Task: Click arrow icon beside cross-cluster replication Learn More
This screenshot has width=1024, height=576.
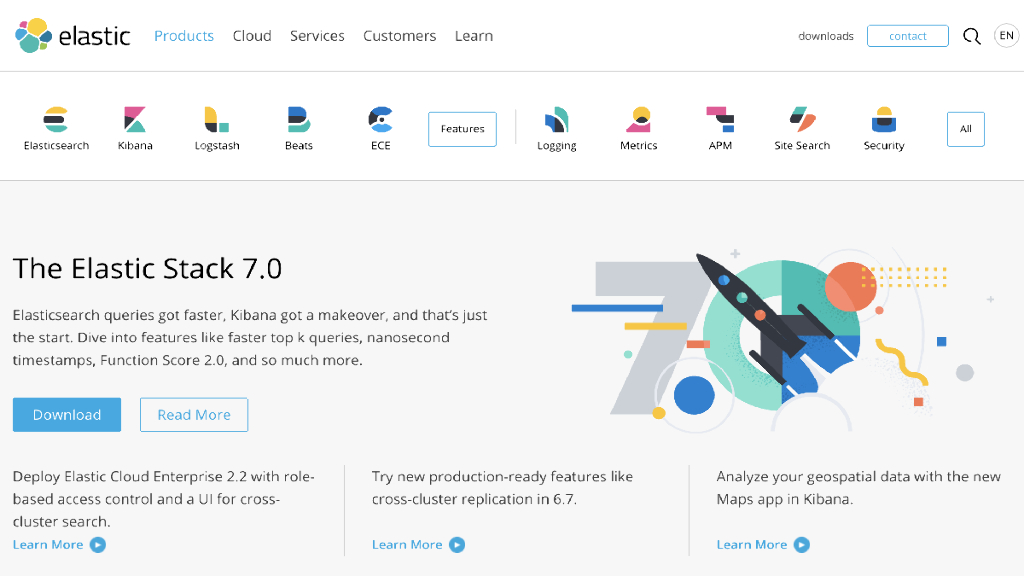Action: click(x=457, y=545)
